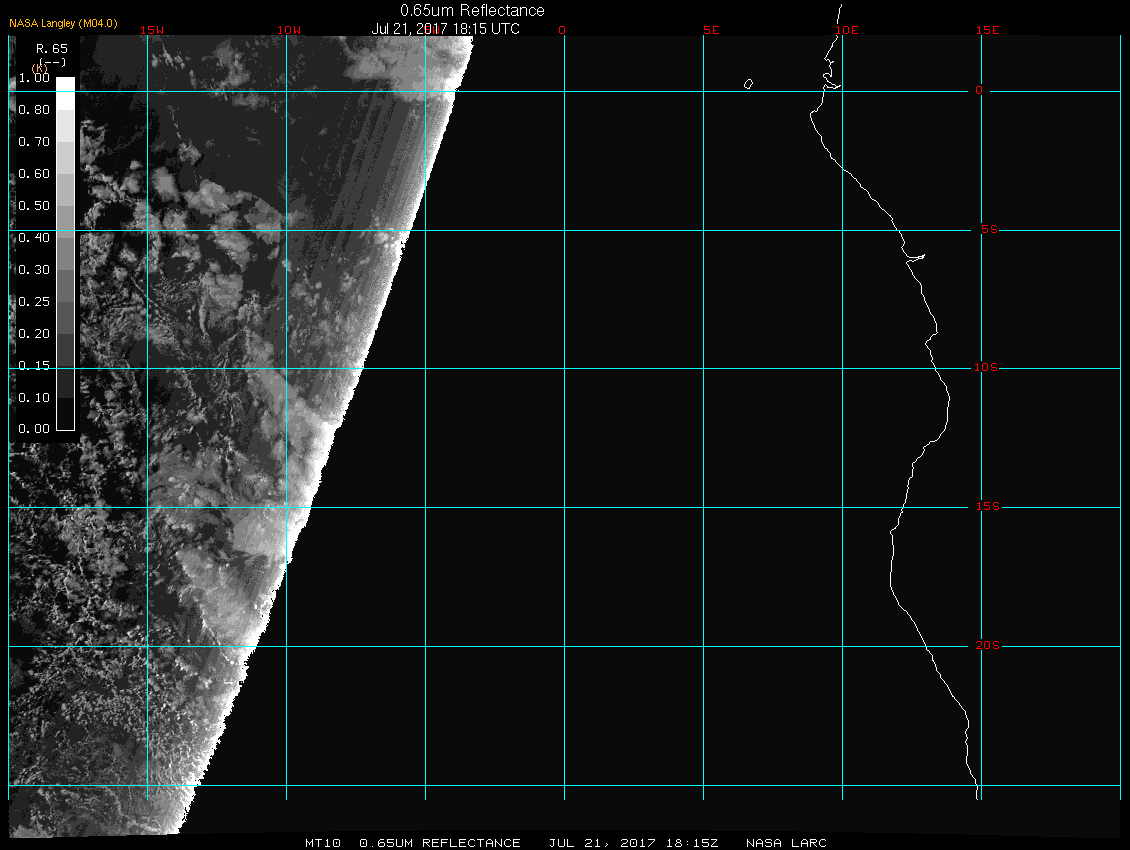Click the 'NASA Langley (M04.0)' label

(x=63, y=23)
